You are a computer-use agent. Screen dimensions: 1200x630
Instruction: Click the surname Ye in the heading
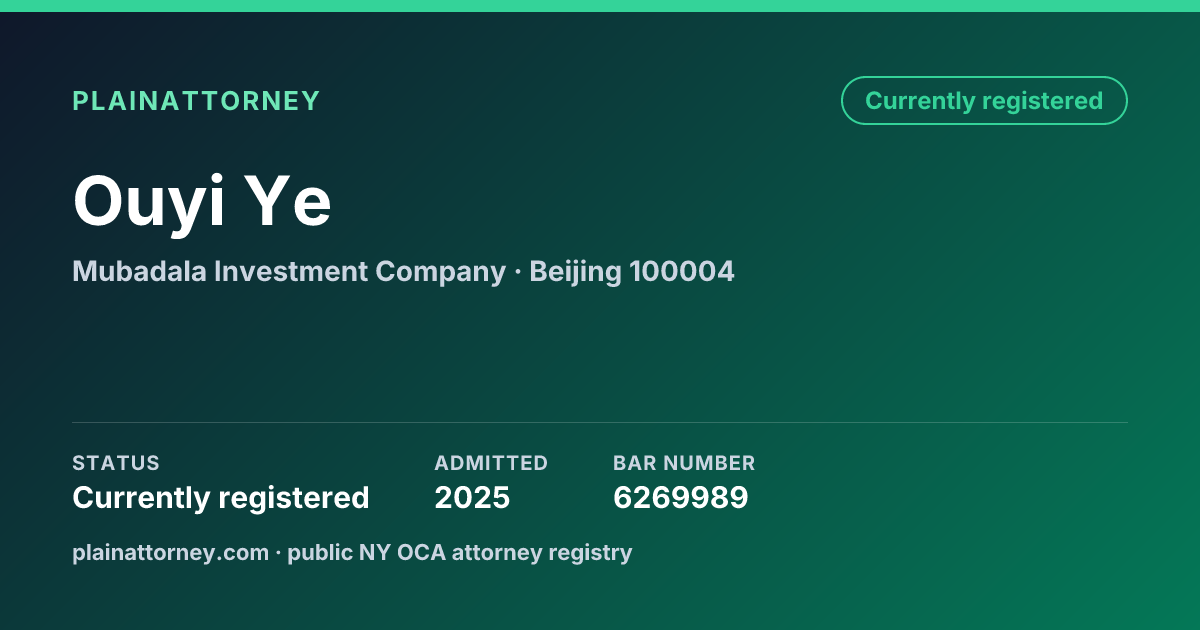tap(290, 200)
